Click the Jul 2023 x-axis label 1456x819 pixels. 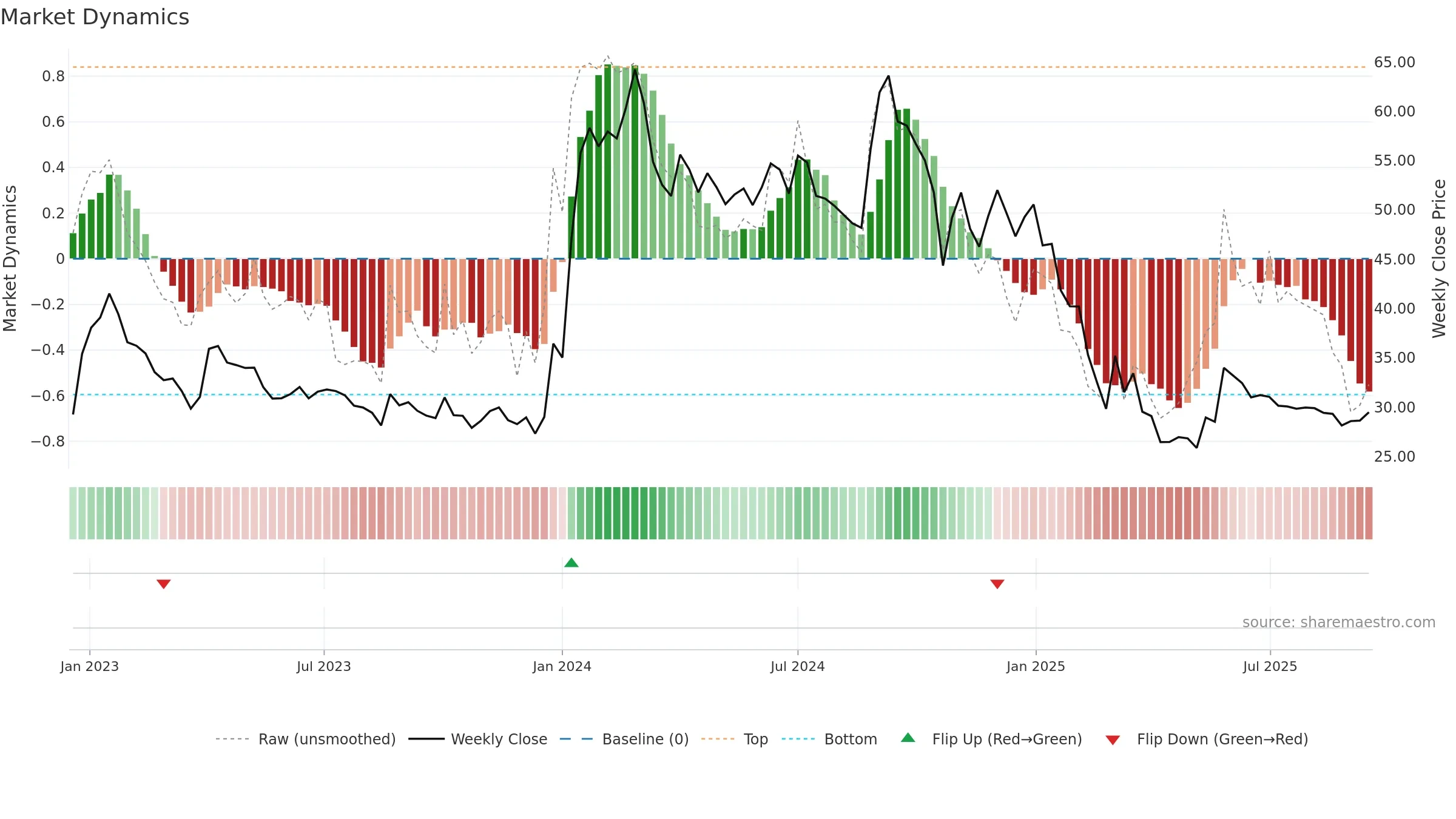coord(324,666)
